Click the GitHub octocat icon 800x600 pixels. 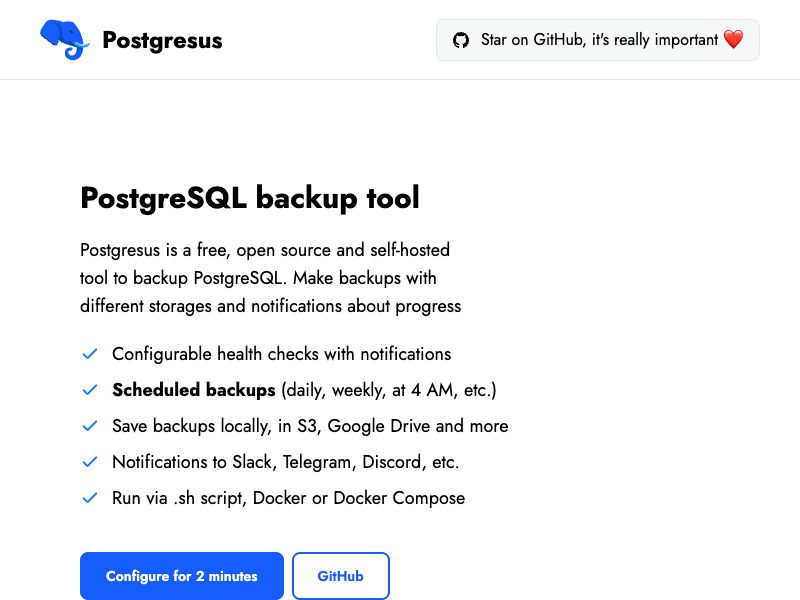coord(461,40)
